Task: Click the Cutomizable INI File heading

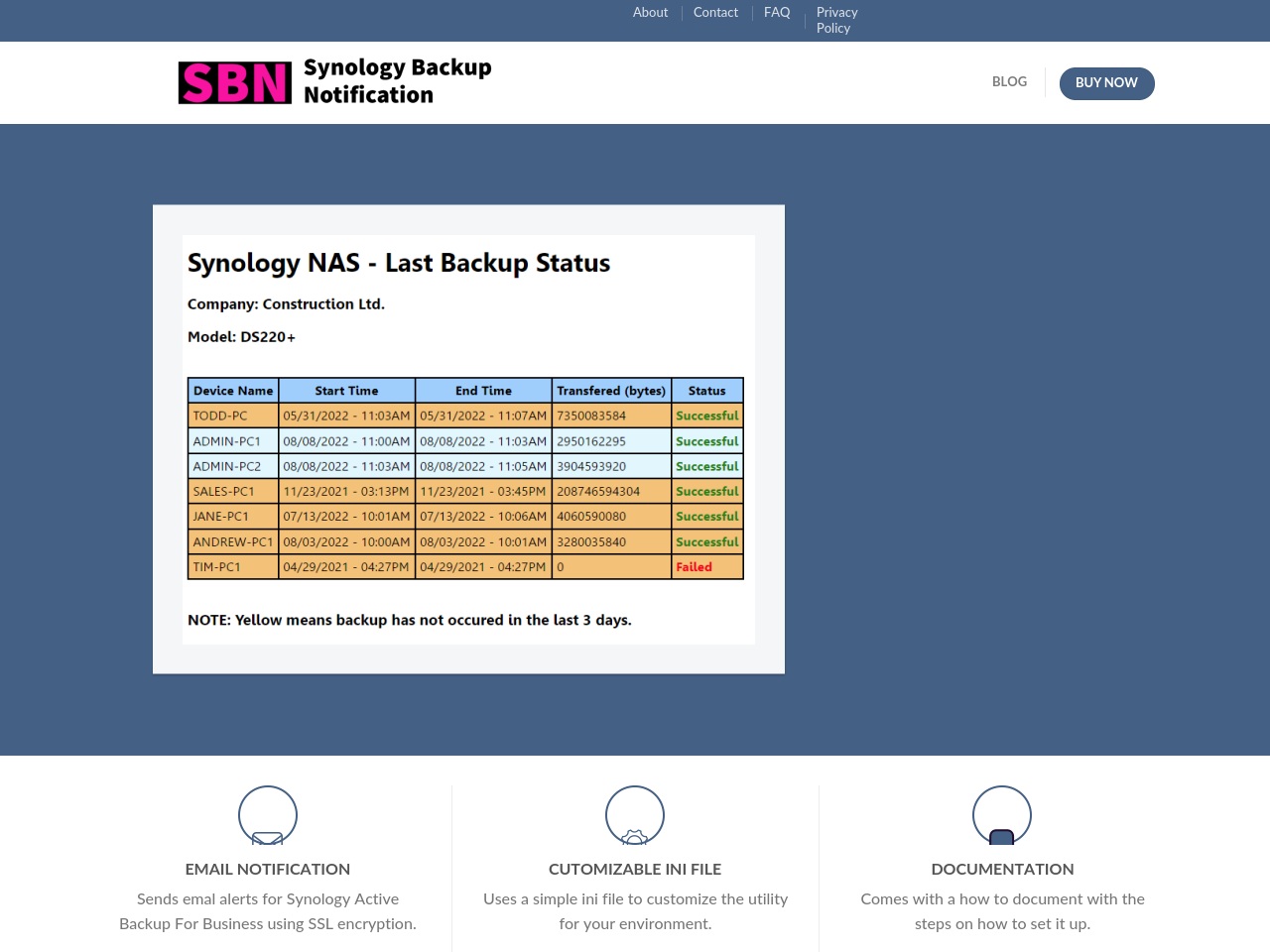Action: [635, 869]
